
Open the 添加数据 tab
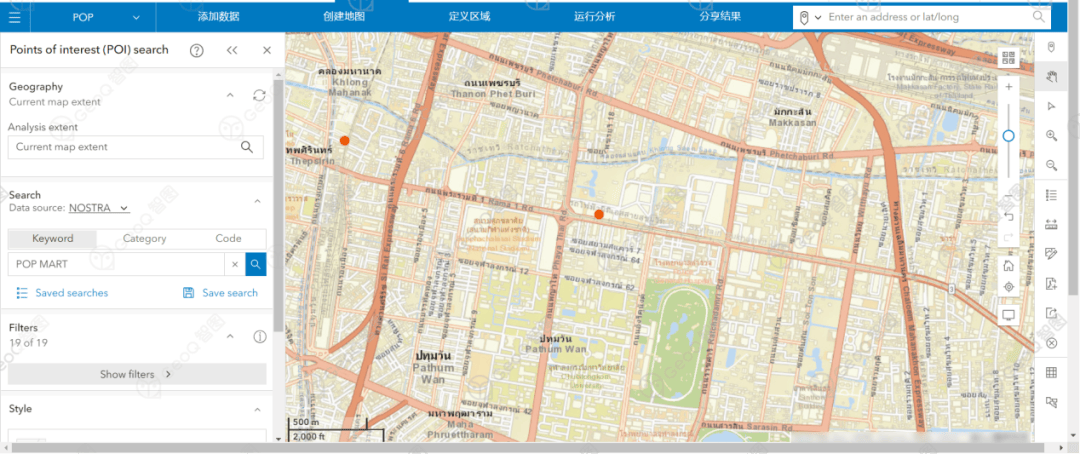(x=218, y=17)
